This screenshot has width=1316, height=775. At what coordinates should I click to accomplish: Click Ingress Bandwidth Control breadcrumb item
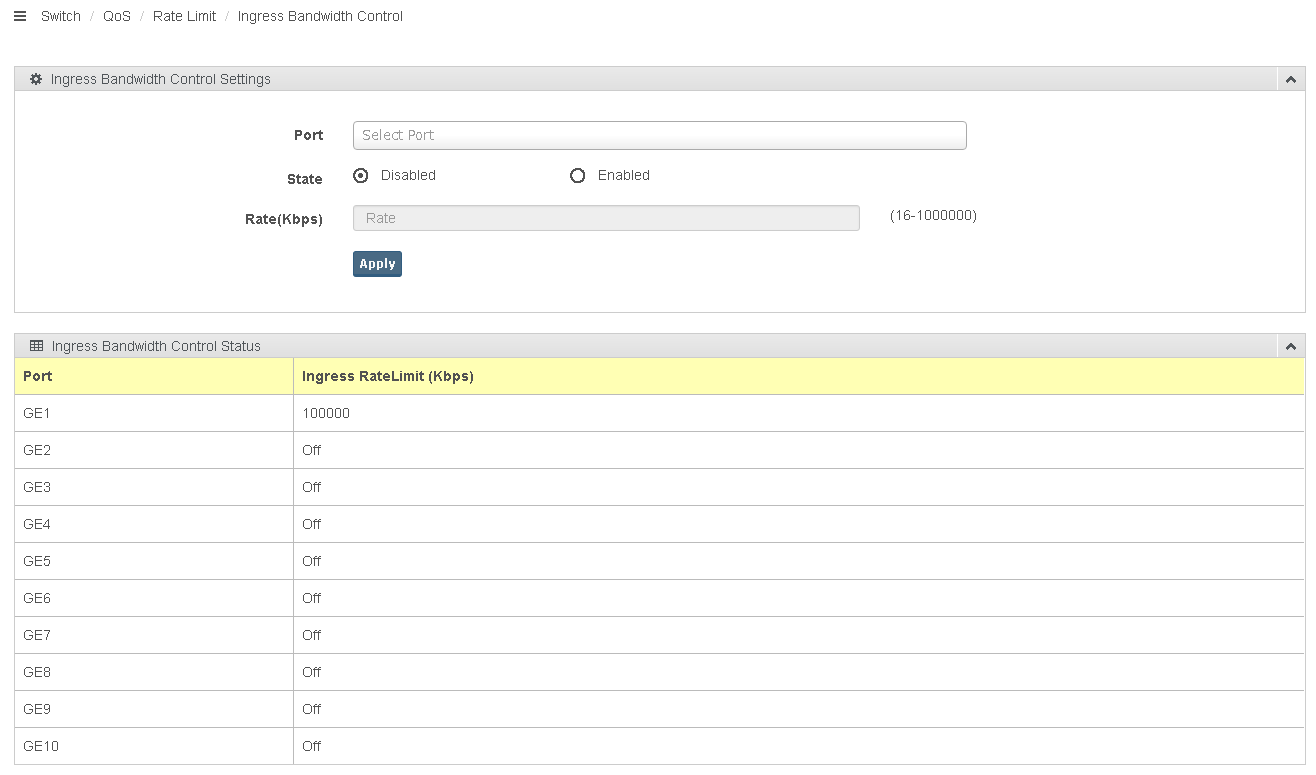tap(320, 16)
